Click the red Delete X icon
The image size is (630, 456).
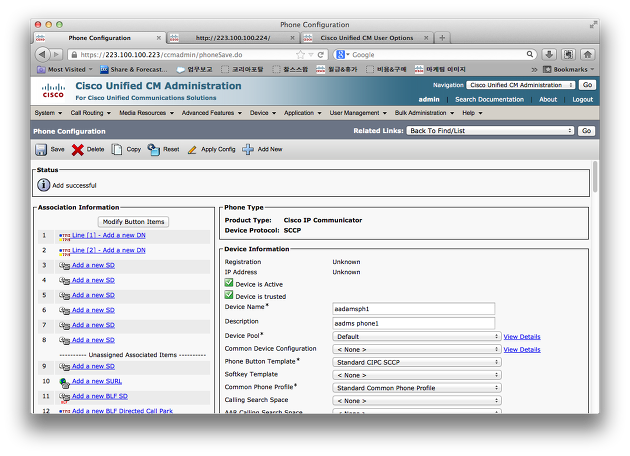pyautogui.click(x=78, y=150)
